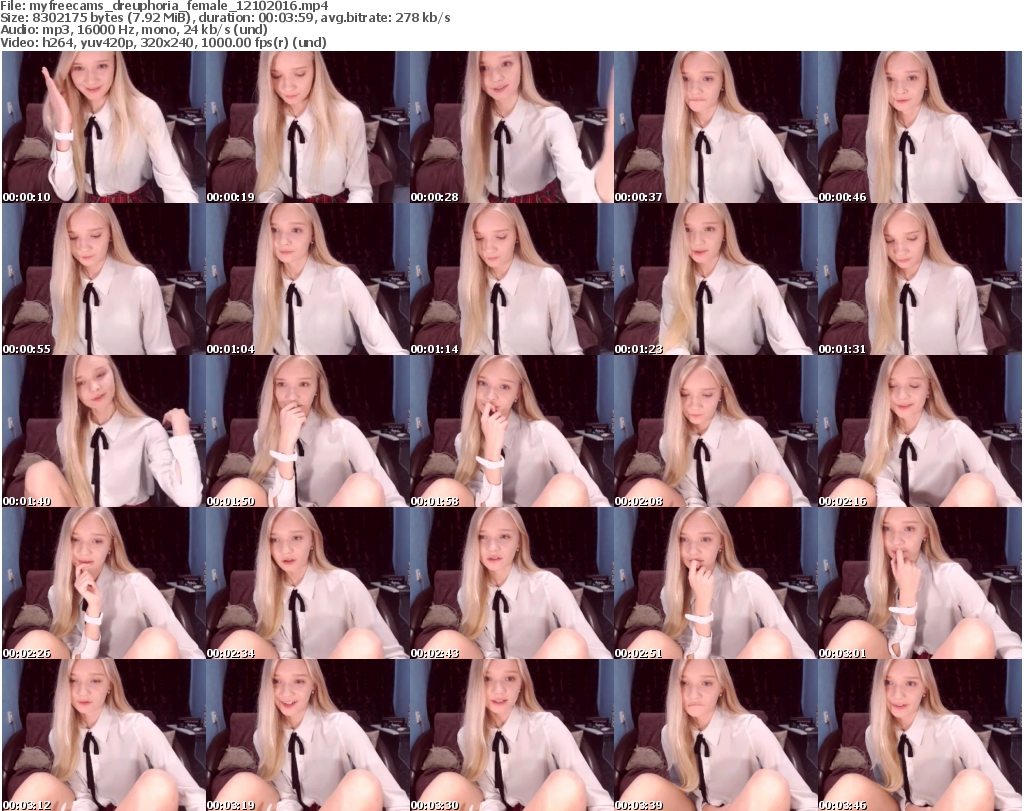This screenshot has height=811, width=1024.
Task: Open the last frame at 00:03:46
Action: click(x=918, y=735)
